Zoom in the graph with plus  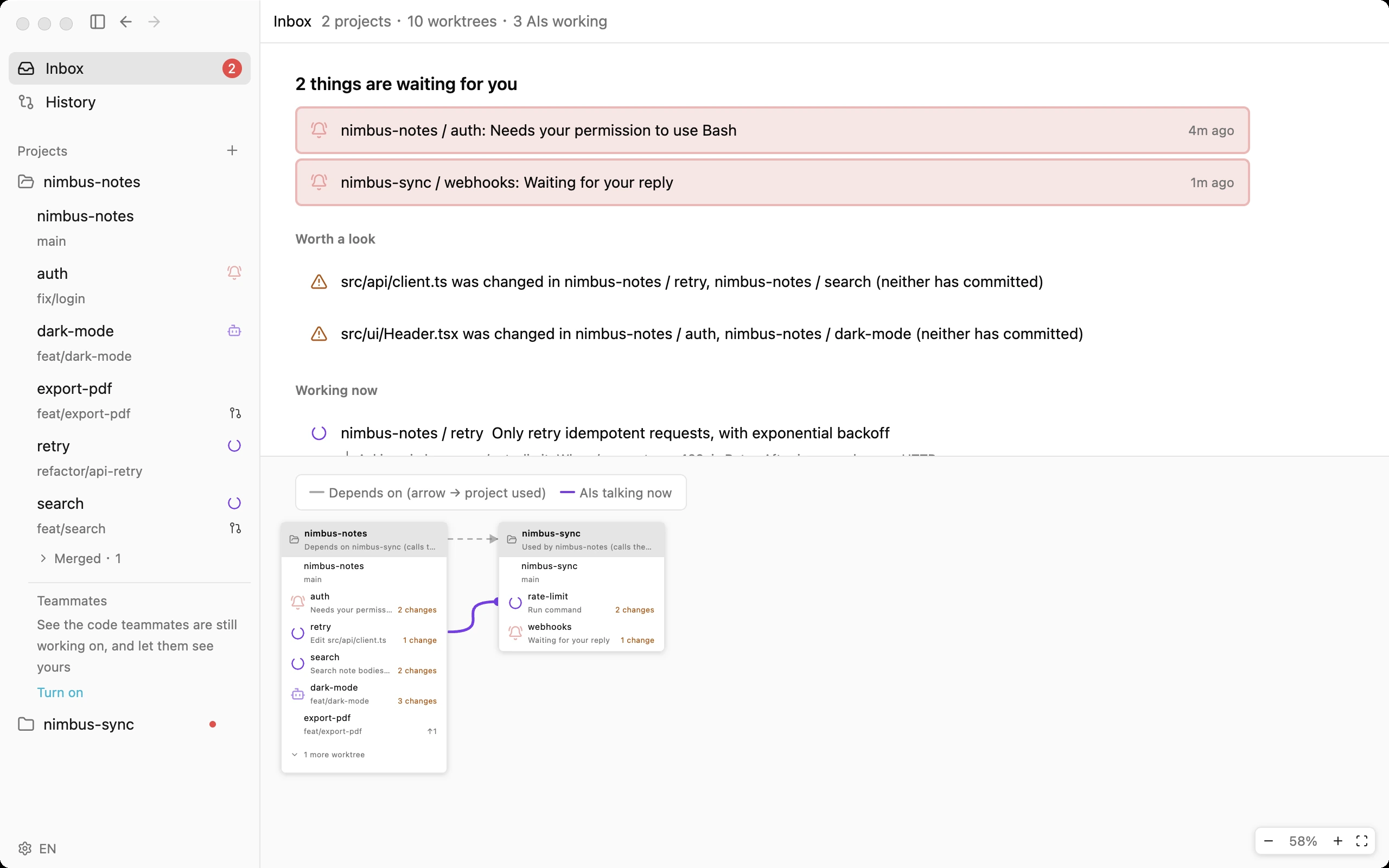[1338, 841]
